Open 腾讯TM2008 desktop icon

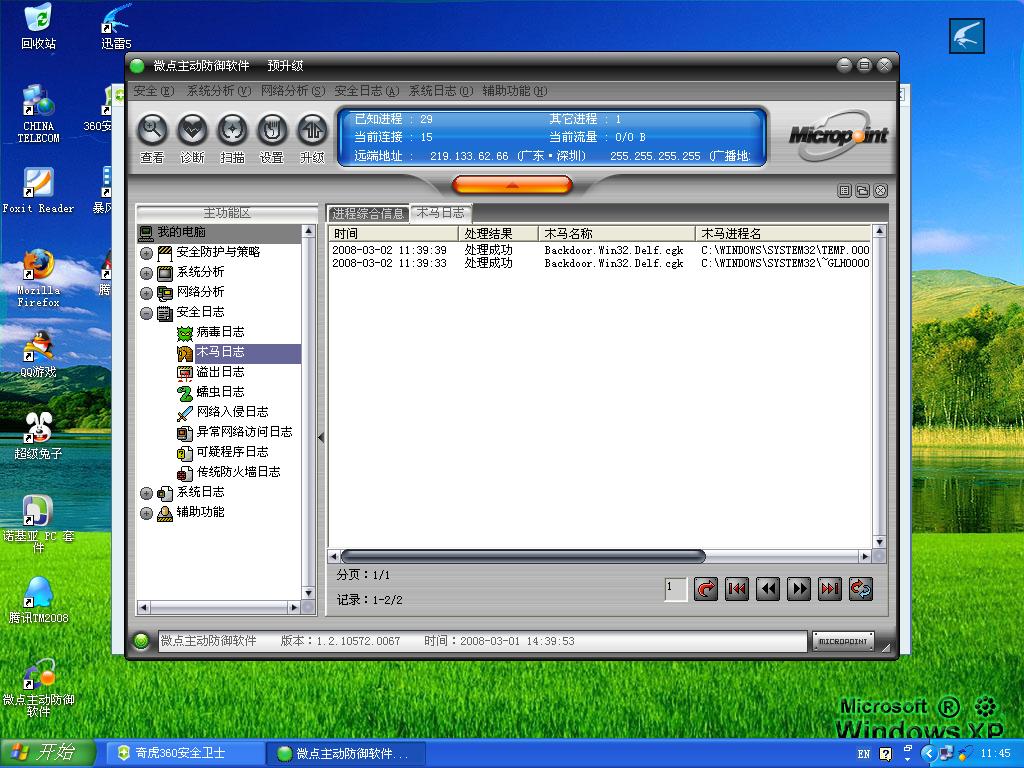38,600
